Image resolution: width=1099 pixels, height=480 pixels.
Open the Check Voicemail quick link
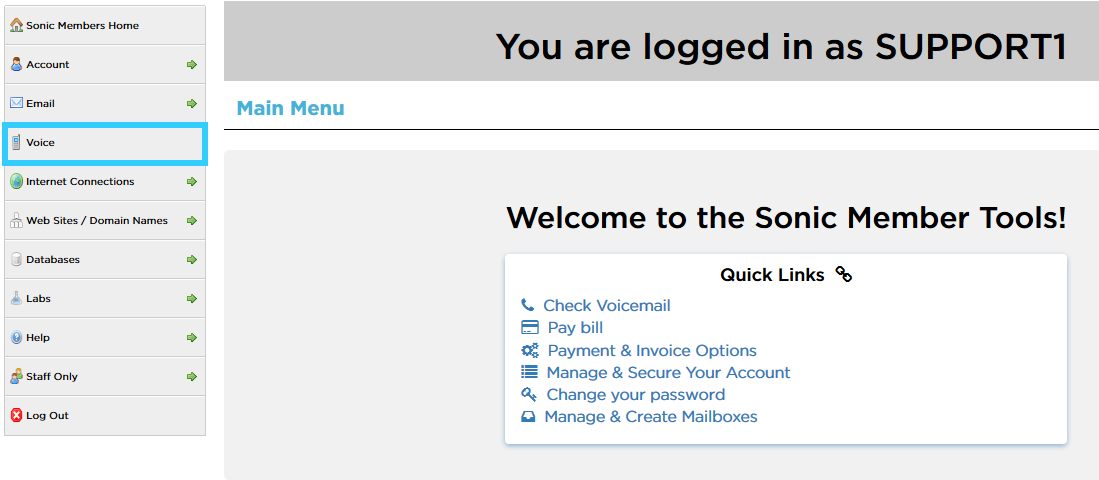pos(606,305)
